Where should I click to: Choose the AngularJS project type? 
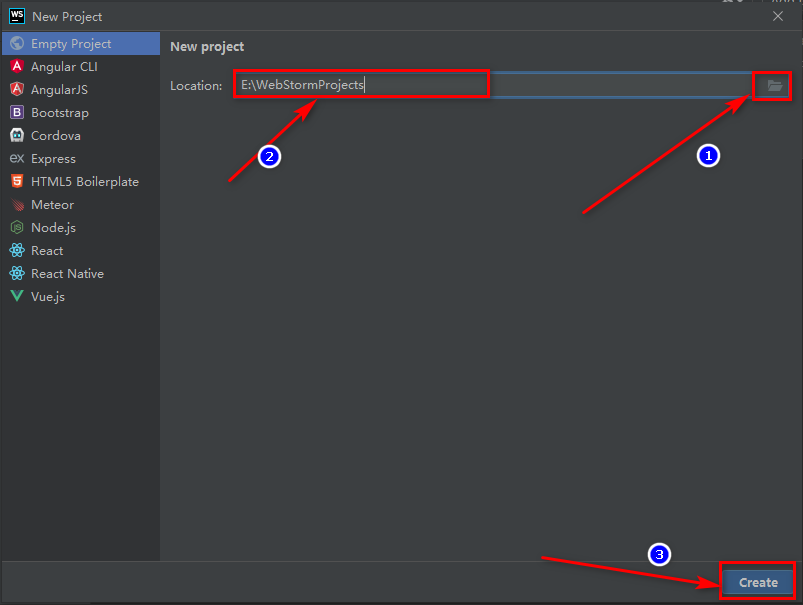click(81, 90)
